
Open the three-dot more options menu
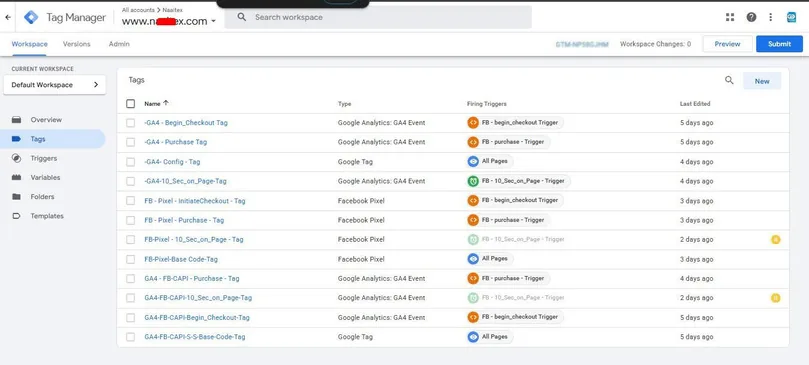pos(770,17)
